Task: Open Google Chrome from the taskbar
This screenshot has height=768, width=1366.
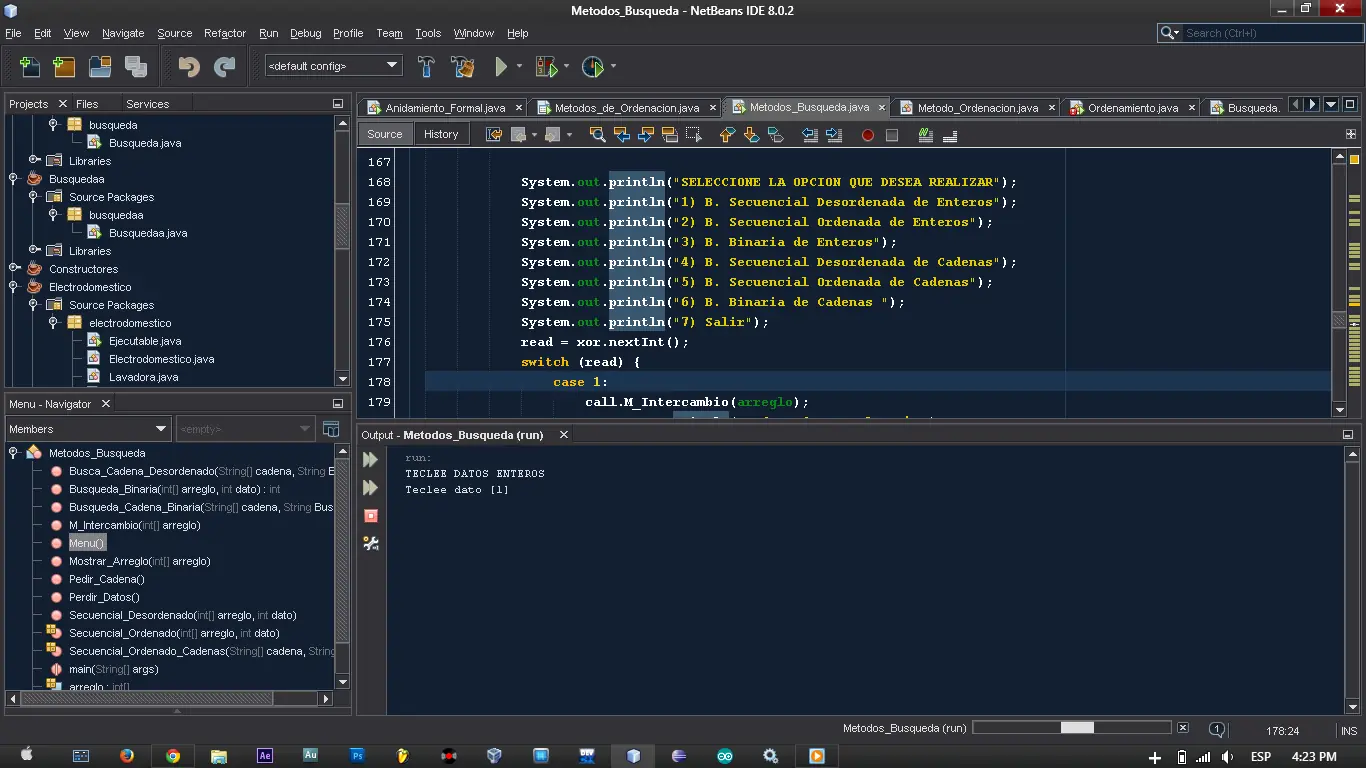Action: [172, 756]
